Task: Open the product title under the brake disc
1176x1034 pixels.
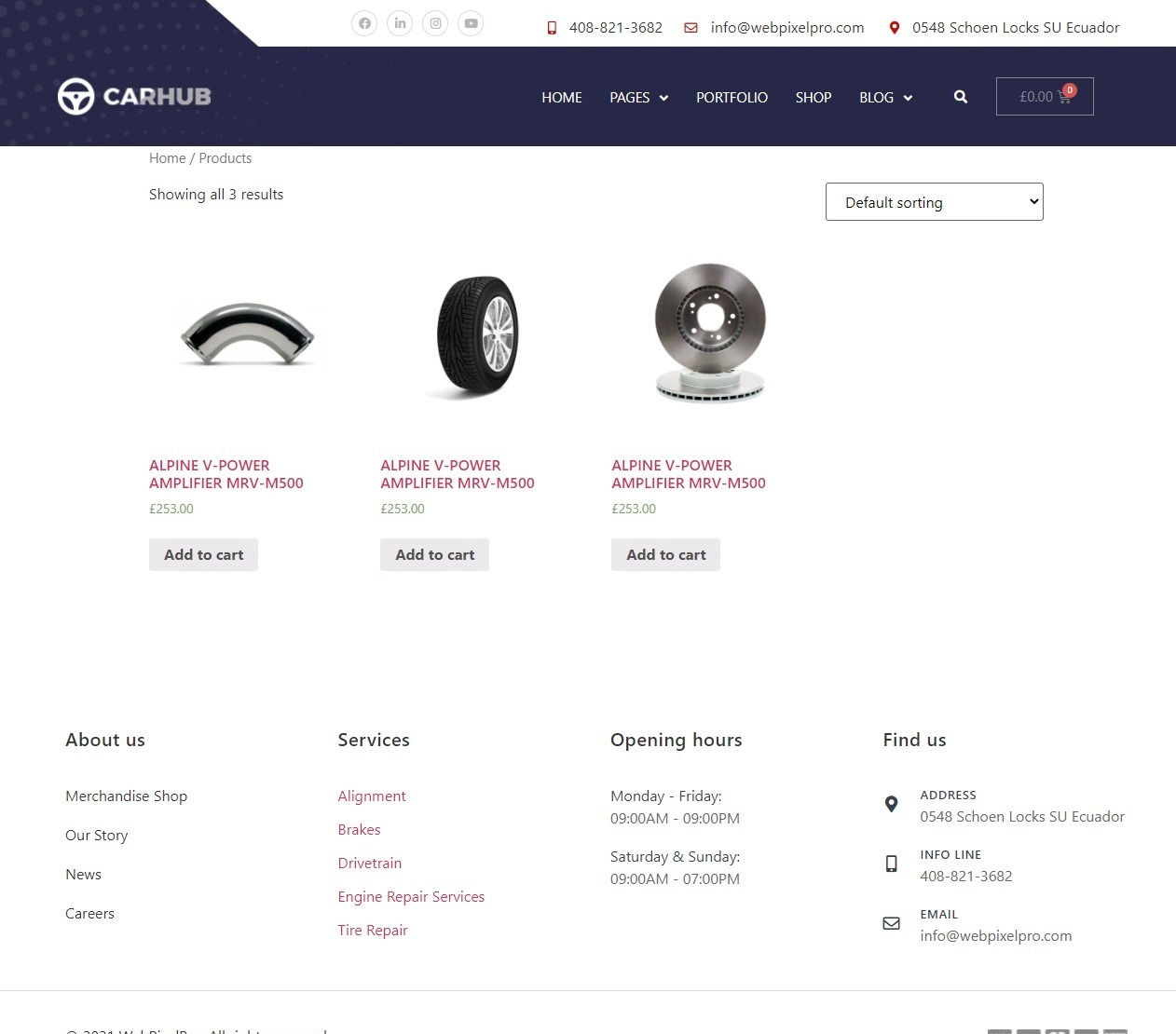Action: coord(689,474)
